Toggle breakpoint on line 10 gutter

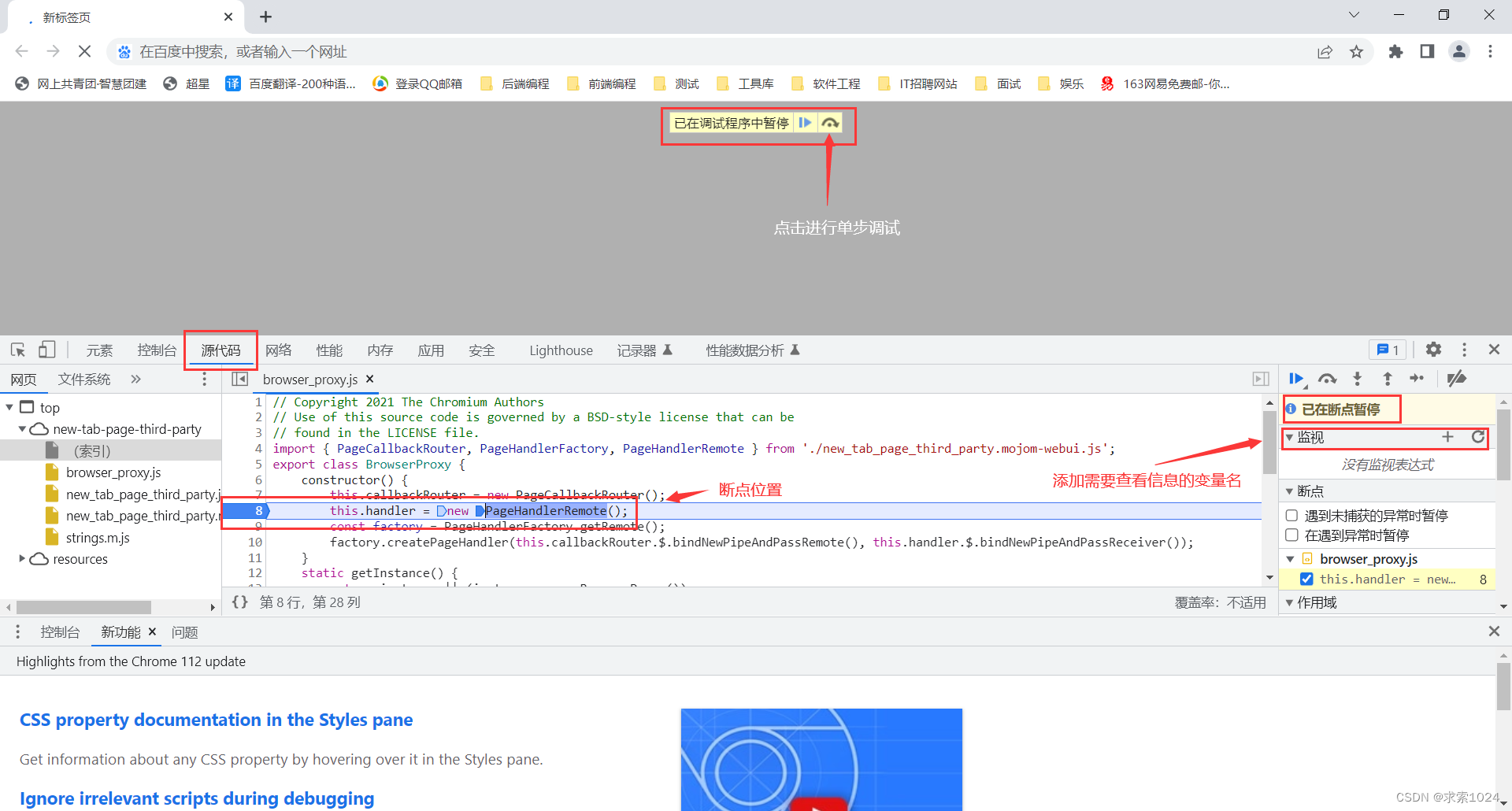click(x=254, y=542)
